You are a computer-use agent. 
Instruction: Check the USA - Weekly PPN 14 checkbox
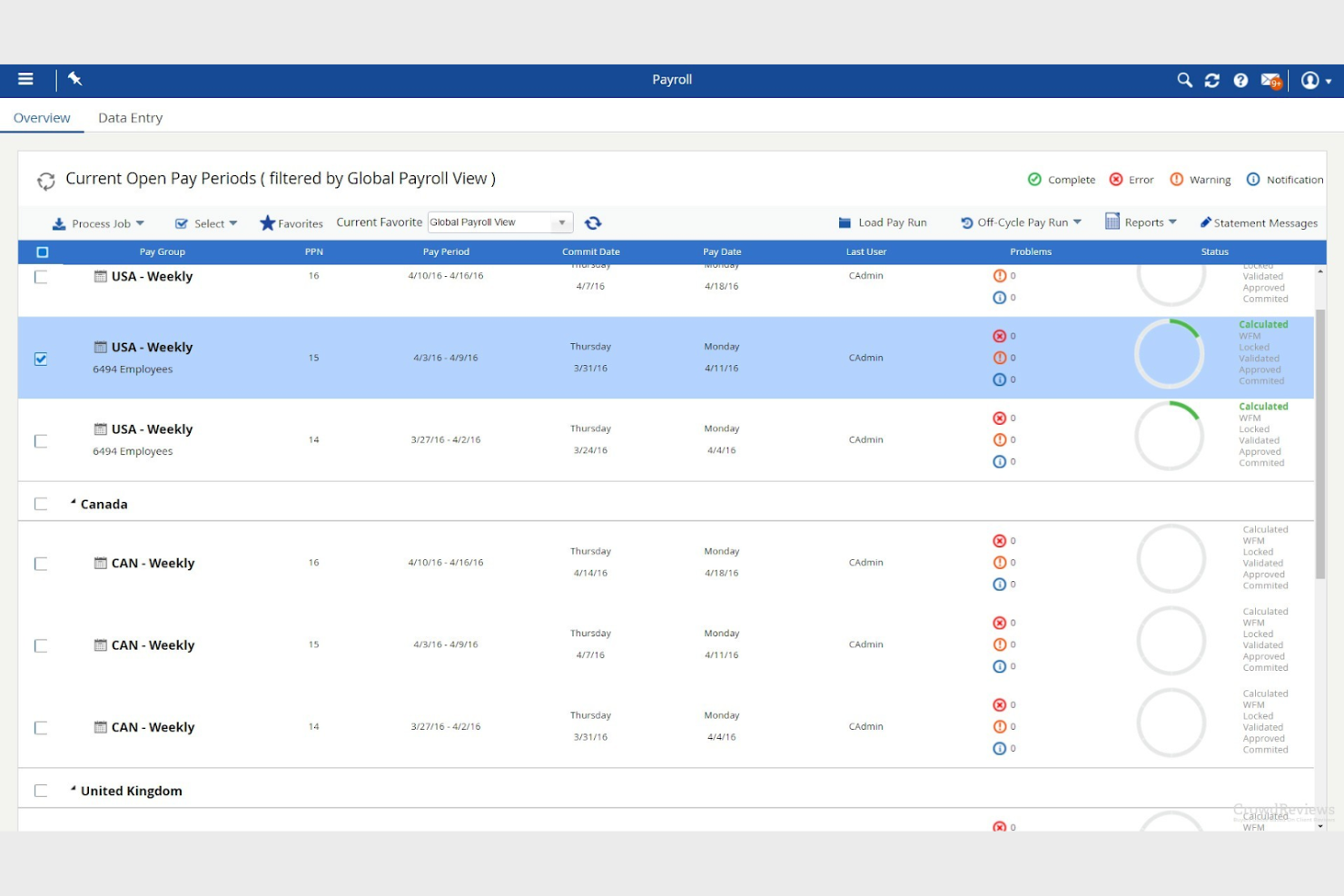[40, 440]
